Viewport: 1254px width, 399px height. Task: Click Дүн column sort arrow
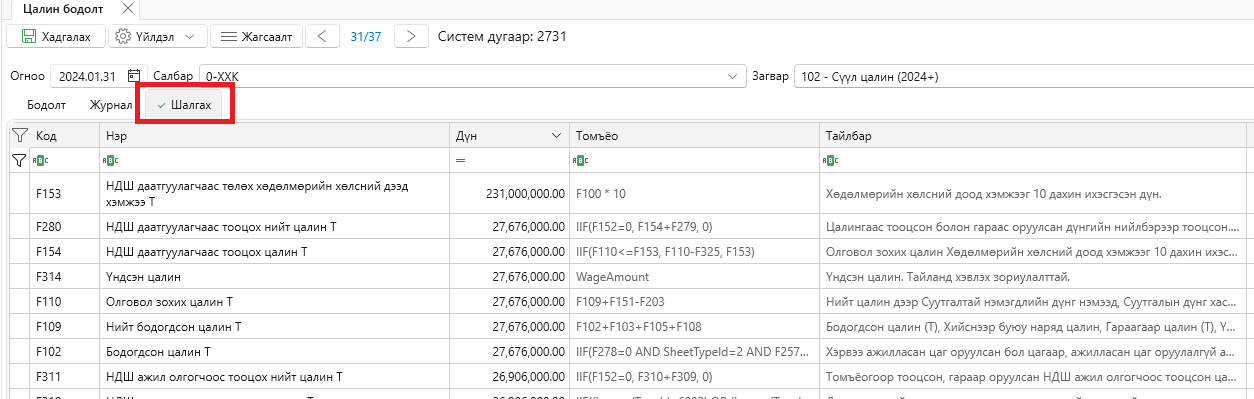click(556, 135)
